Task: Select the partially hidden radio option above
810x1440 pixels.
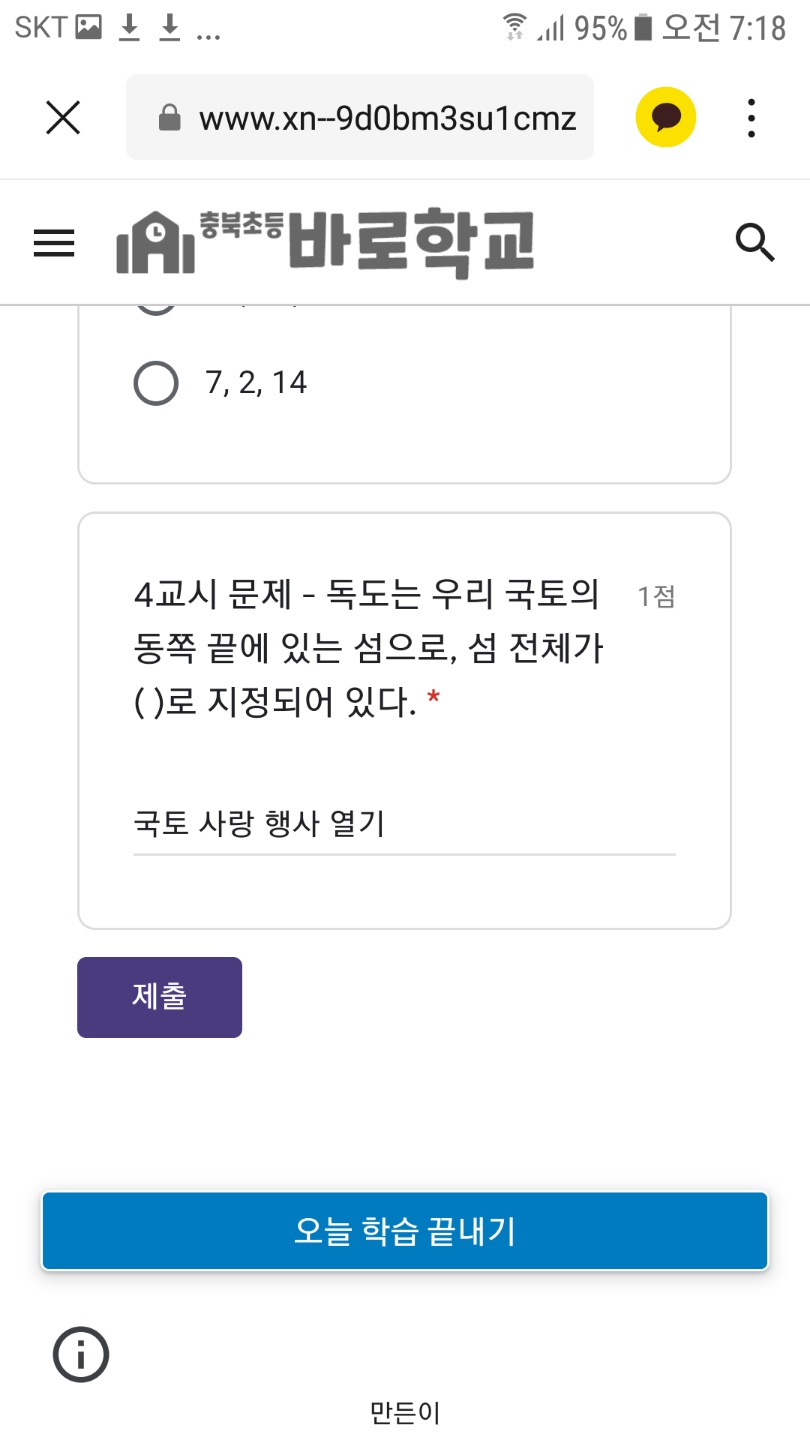Action: pyautogui.click(x=156, y=300)
